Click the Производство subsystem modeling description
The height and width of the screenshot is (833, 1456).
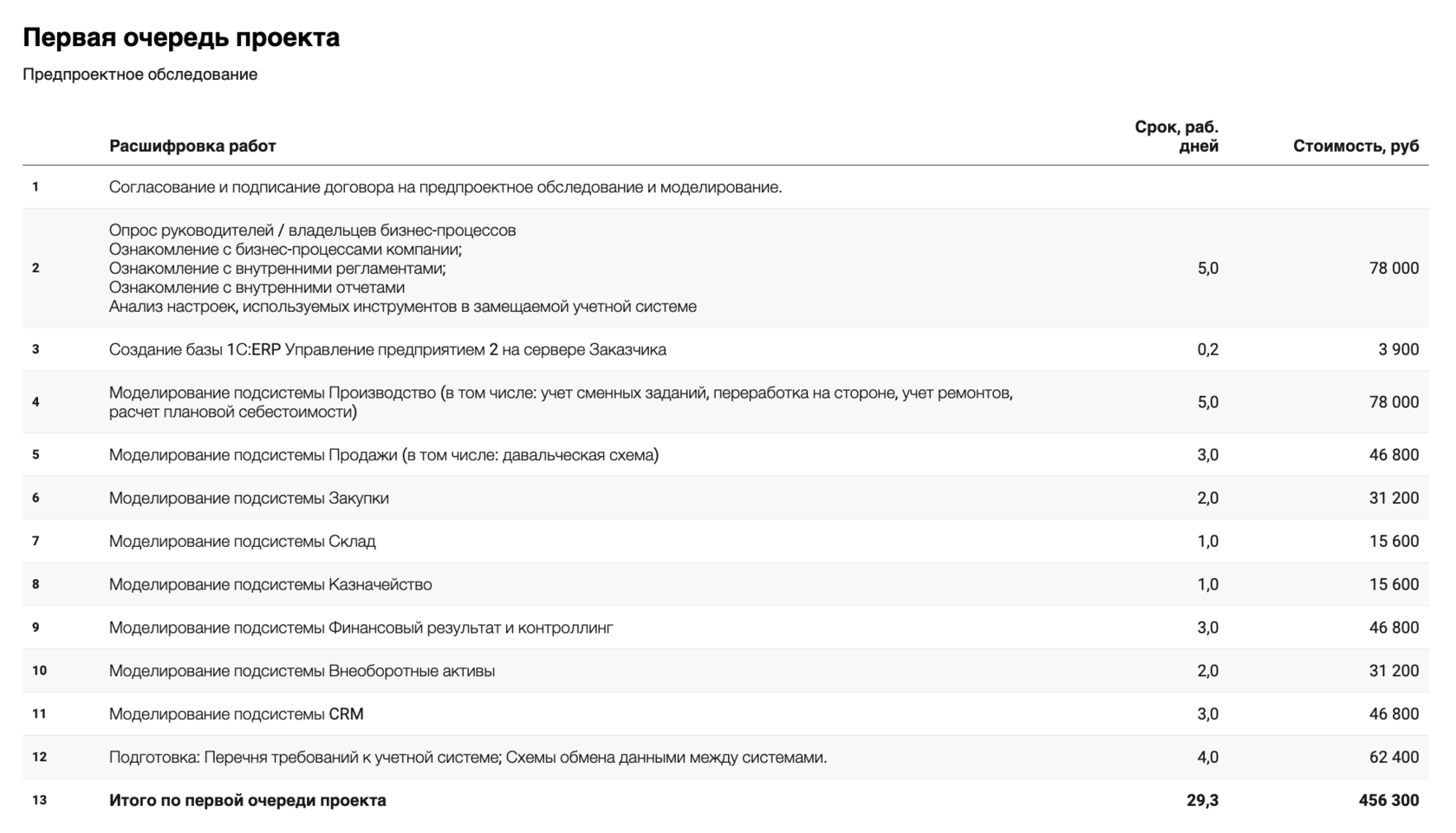[560, 402]
